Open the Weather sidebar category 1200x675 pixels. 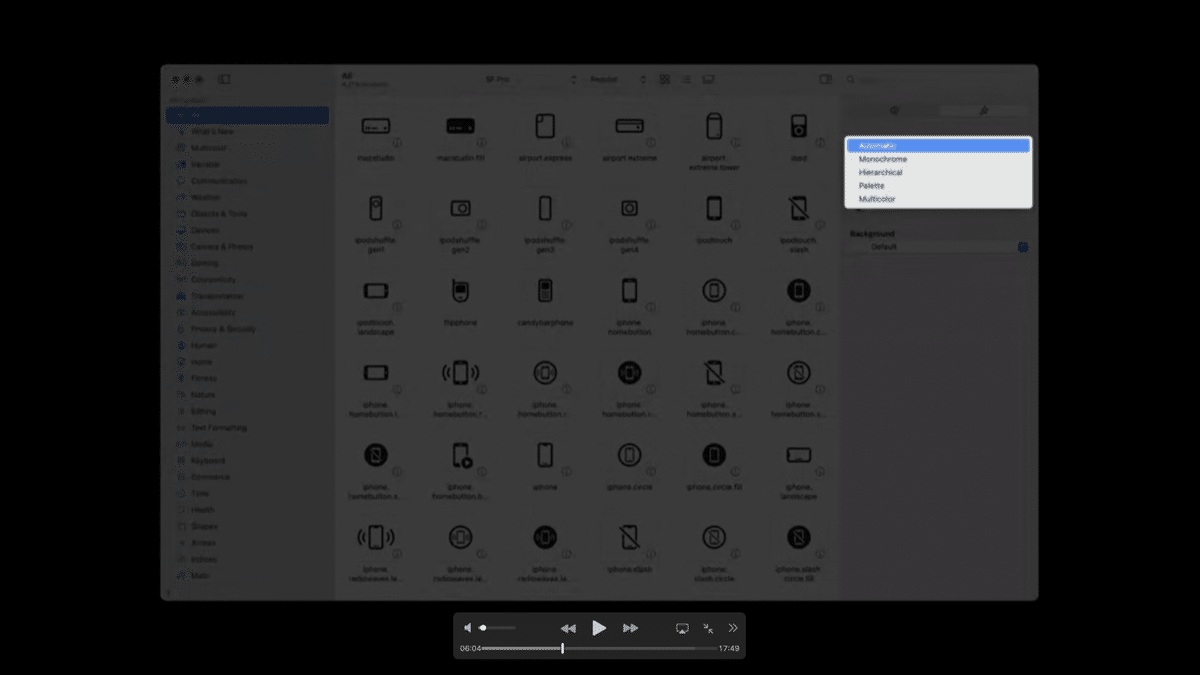247,197
